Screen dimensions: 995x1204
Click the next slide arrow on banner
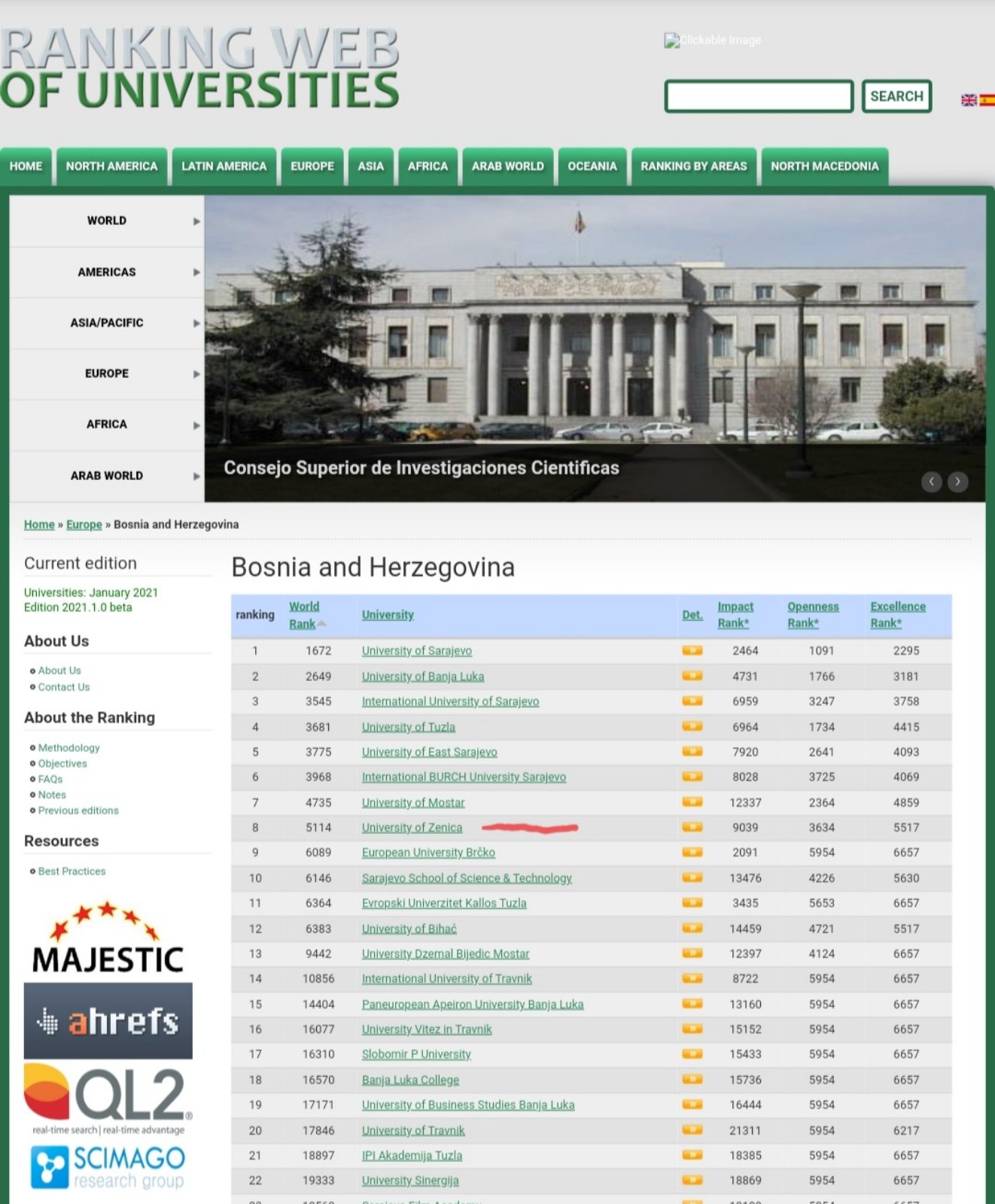957,482
